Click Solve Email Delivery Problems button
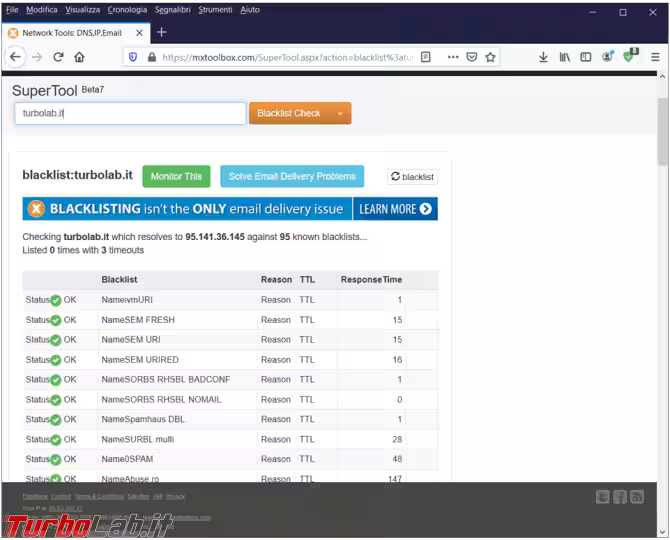Screen dimensions: 670x540 point(292,176)
